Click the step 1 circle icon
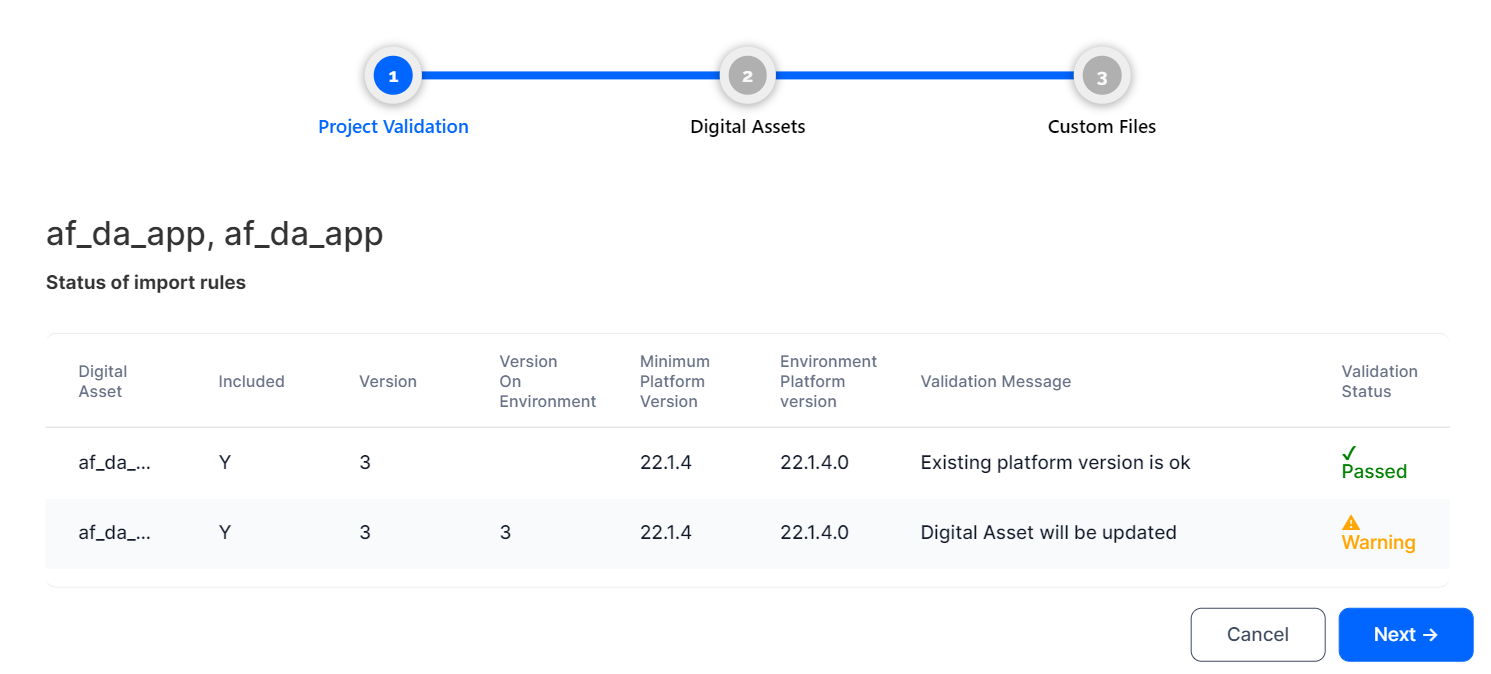The width and height of the screenshot is (1491, 674). click(x=393, y=76)
